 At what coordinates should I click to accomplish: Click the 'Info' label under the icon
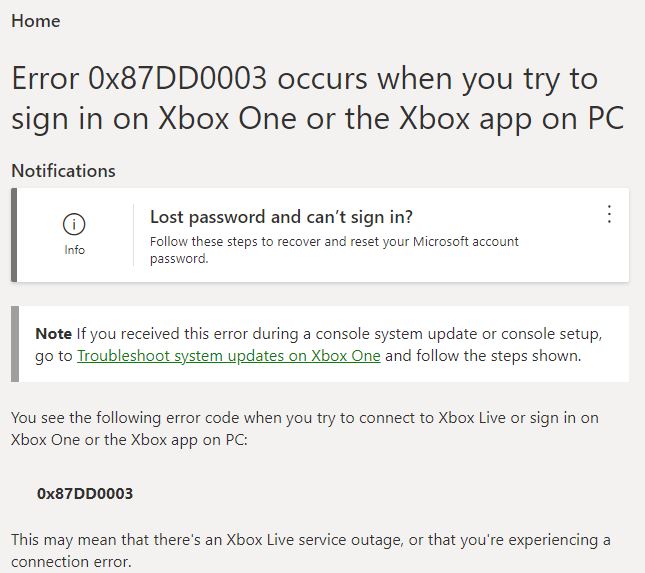74,250
